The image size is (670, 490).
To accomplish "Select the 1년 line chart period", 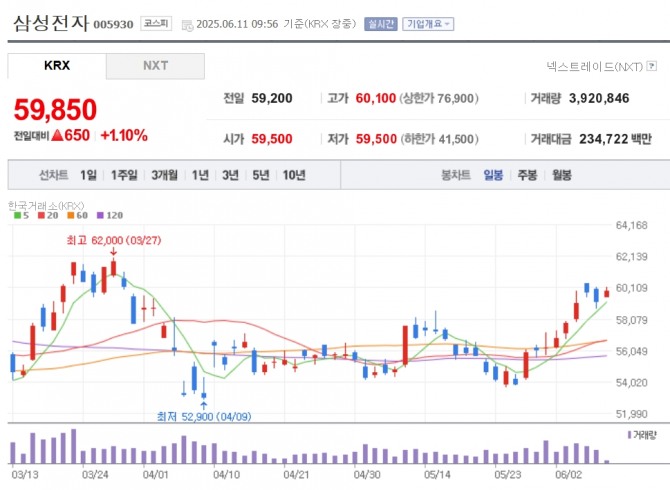I will coord(200,175).
